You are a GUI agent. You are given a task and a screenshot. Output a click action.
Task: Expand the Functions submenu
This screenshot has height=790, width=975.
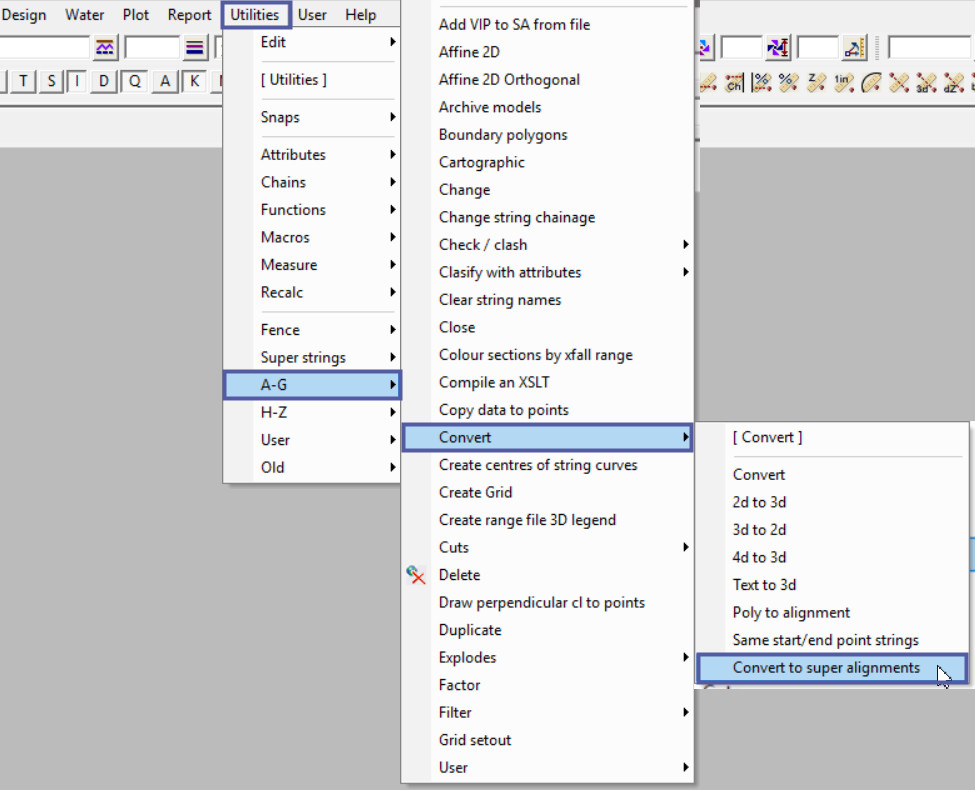(x=312, y=210)
